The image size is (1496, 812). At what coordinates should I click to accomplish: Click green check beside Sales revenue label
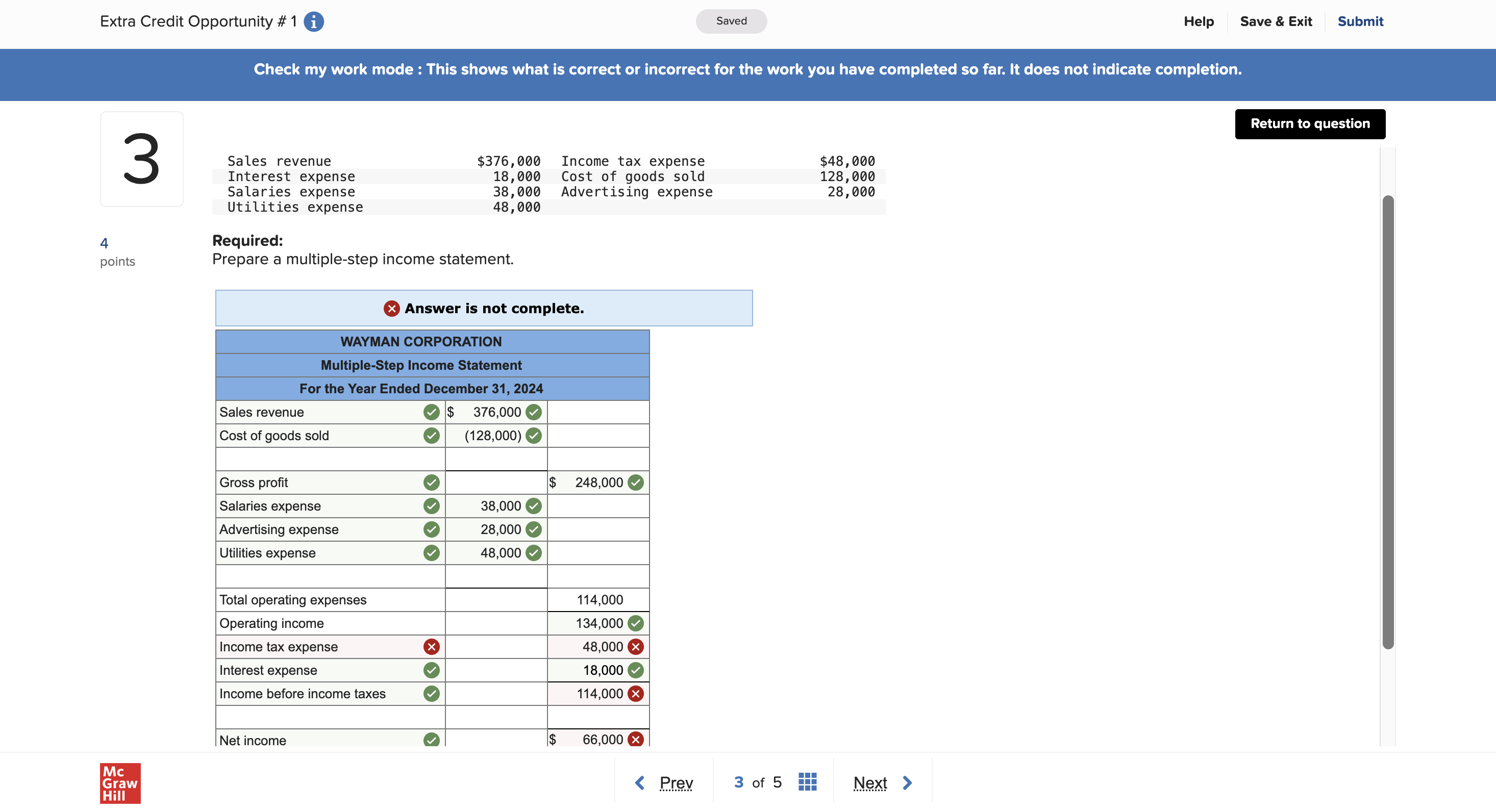coord(432,412)
